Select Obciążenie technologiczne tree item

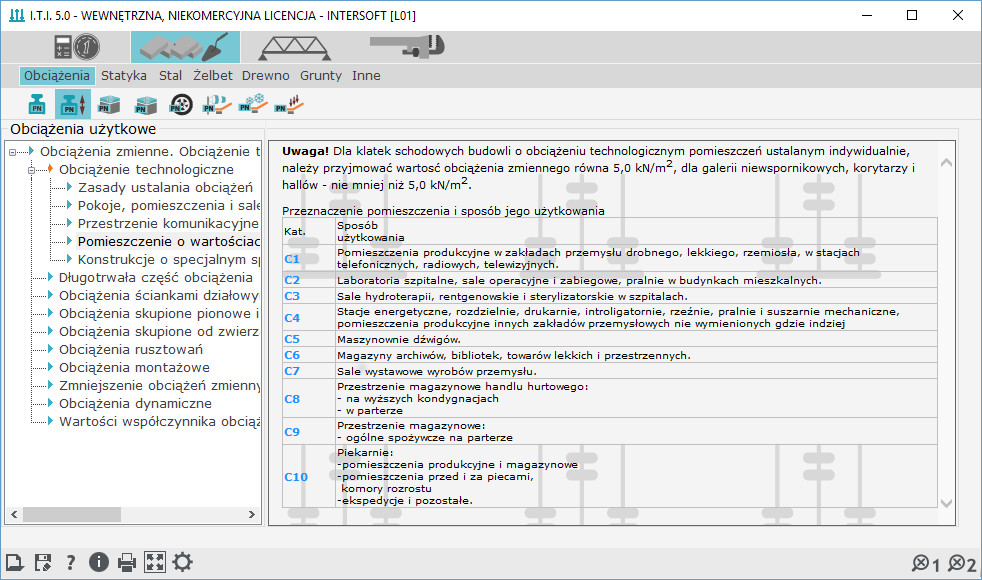point(146,170)
